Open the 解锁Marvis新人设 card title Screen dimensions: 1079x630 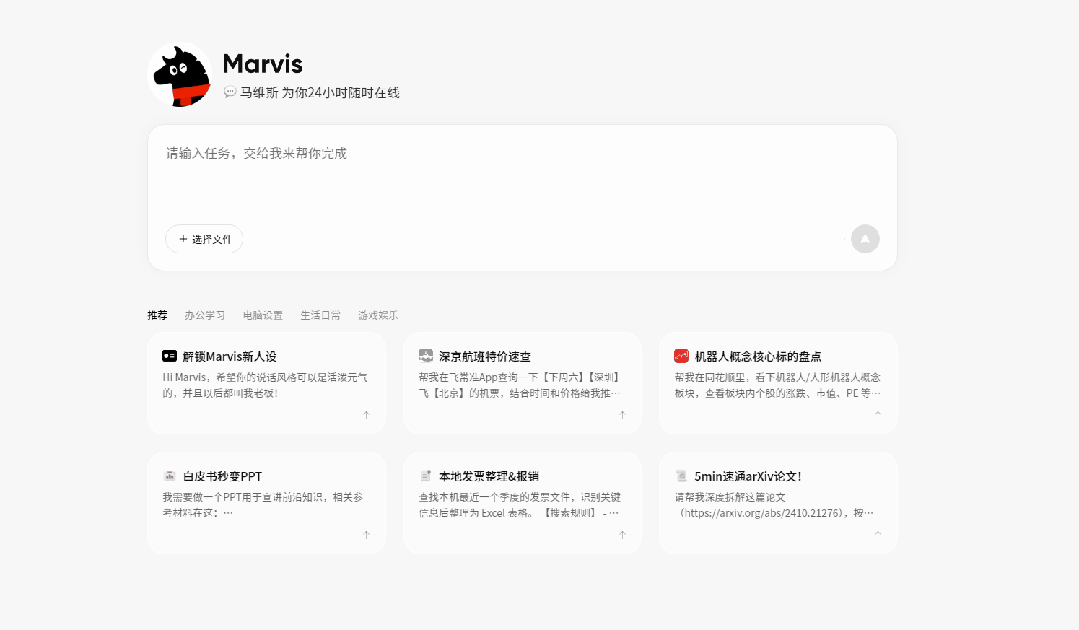tap(229, 356)
